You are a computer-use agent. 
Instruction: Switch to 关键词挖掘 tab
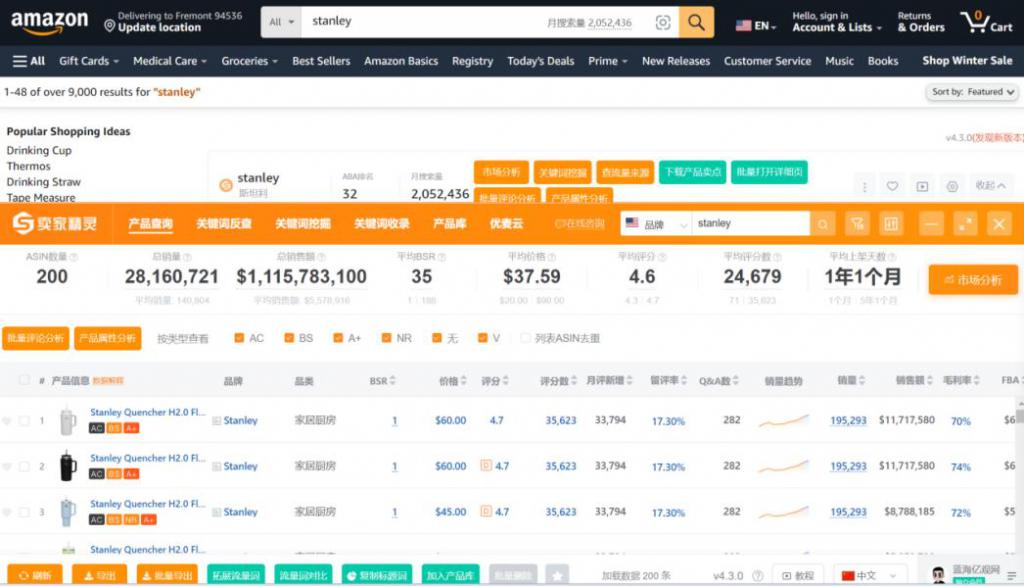(x=302, y=224)
